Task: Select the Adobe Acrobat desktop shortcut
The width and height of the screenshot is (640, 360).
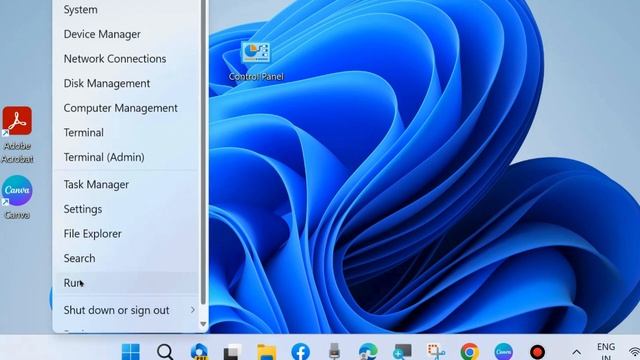Action: pos(17,135)
